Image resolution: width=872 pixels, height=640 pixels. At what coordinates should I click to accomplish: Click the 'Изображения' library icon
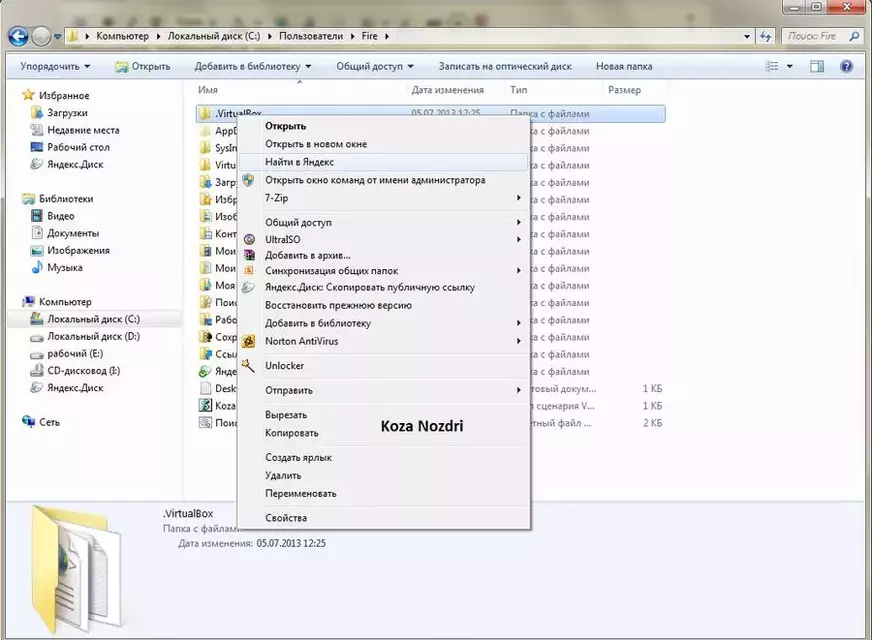(x=37, y=250)
